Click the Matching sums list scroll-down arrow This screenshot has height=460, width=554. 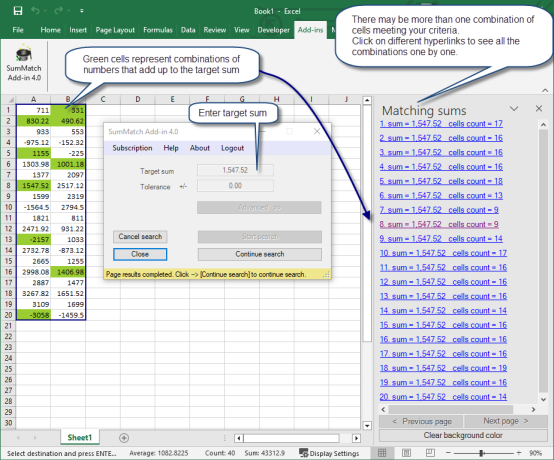pos(543,400)
